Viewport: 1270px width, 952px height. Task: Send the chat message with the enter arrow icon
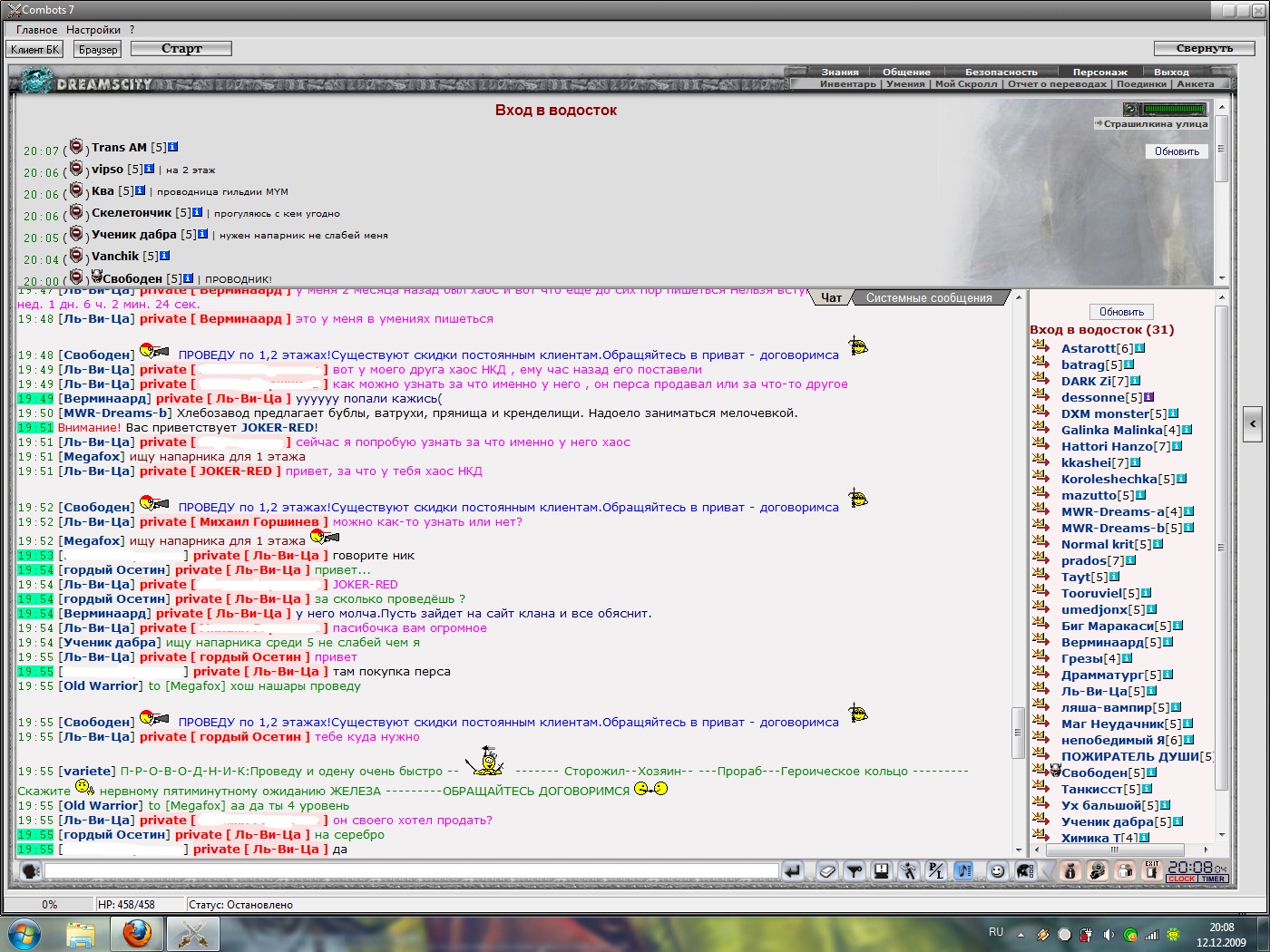point(793,871)
